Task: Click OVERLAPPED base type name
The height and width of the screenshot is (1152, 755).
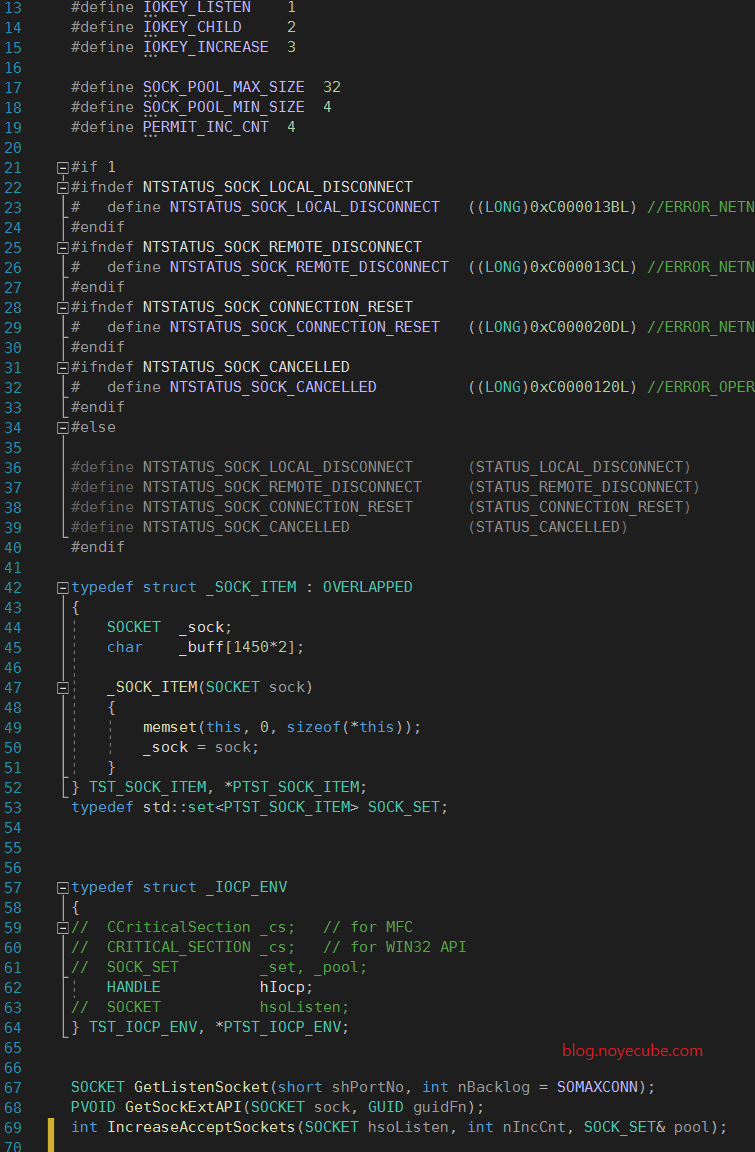Action: [368, 587]
